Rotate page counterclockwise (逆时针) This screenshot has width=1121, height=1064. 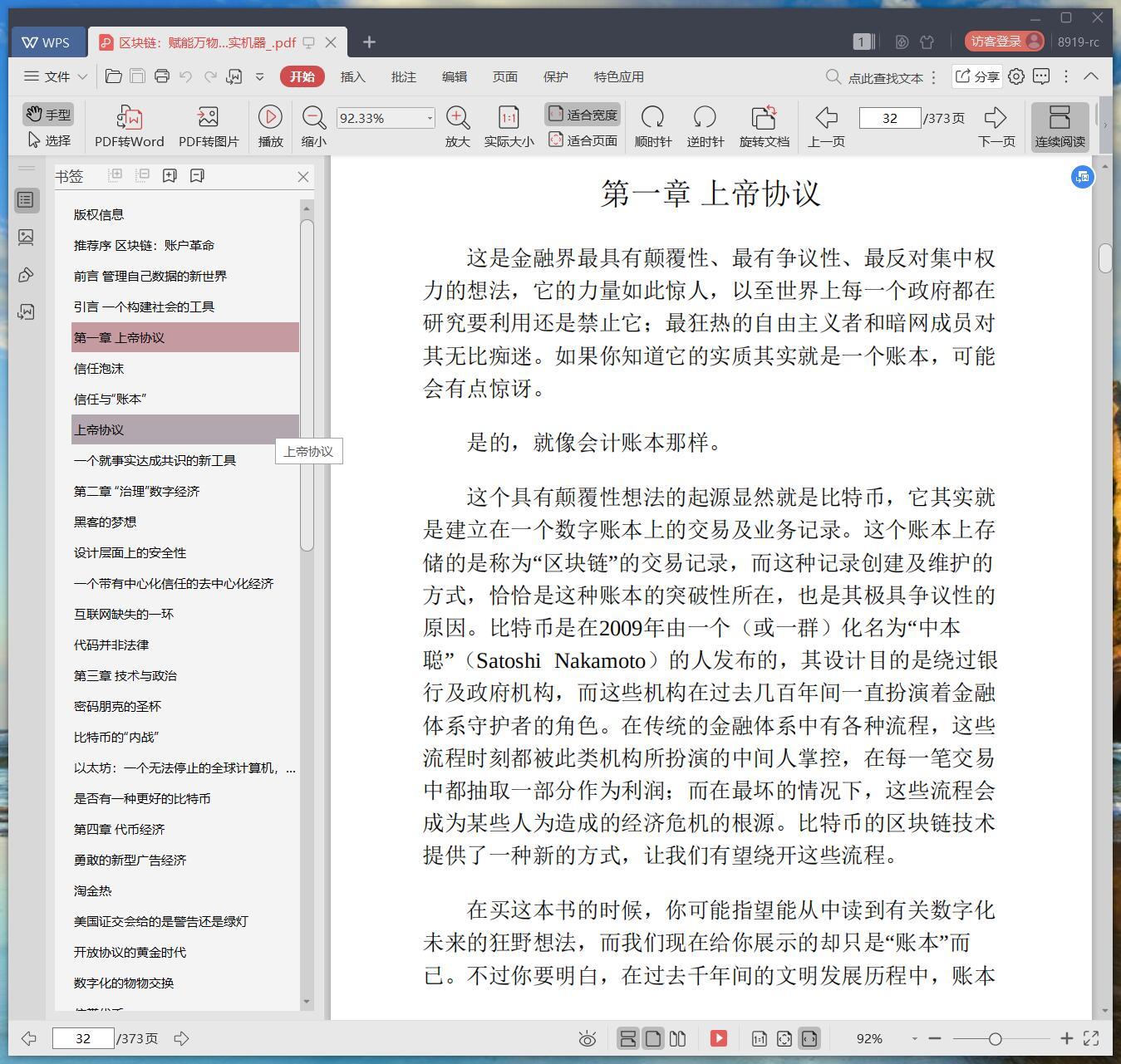pyautogui.click(x=706, y=126)
